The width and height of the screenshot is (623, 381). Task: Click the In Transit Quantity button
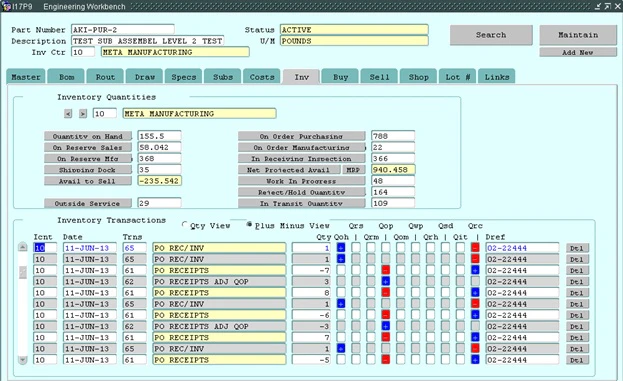[302, 203]
